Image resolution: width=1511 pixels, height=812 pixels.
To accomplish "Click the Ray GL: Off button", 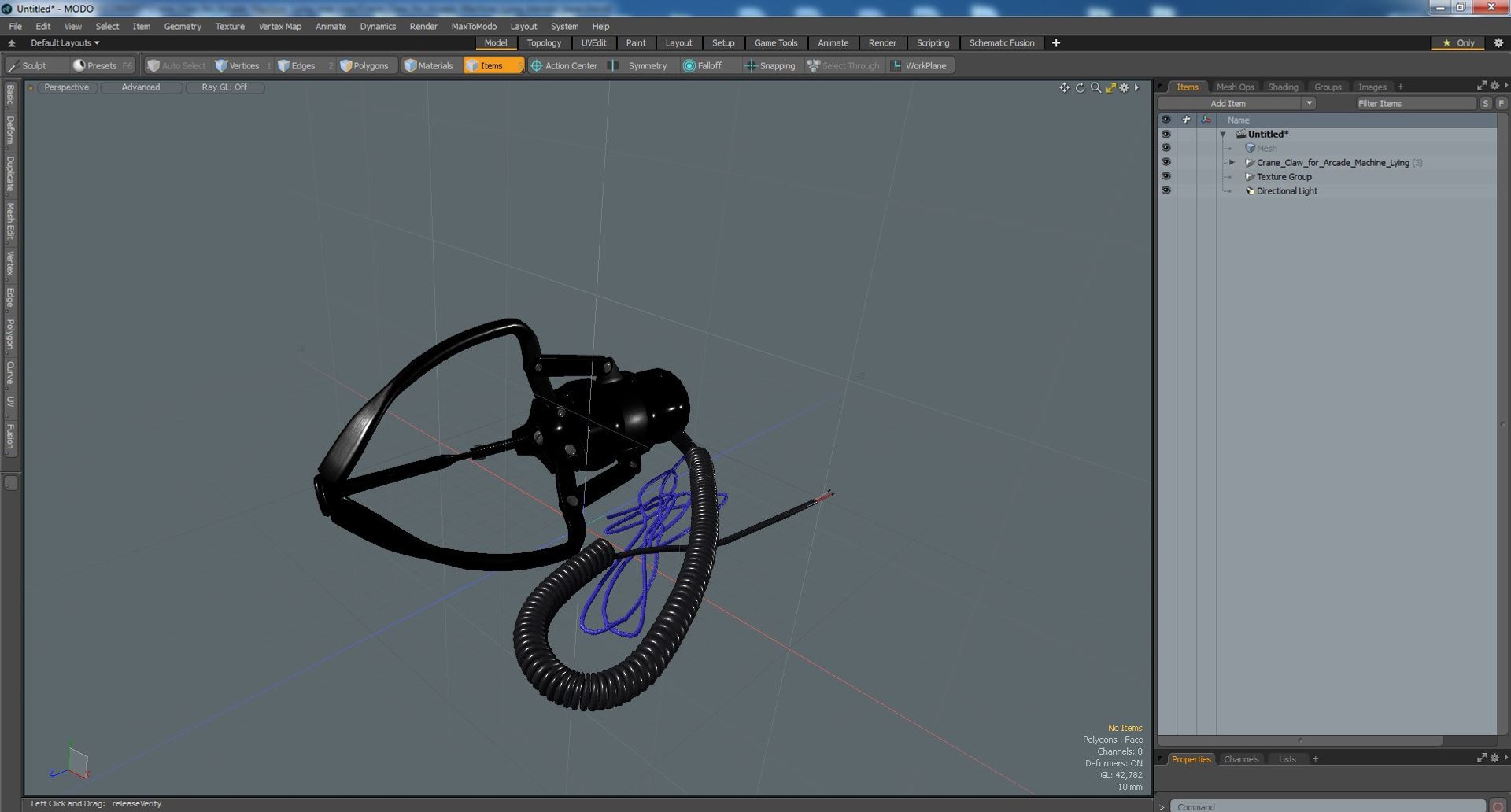I will (224, 87).
